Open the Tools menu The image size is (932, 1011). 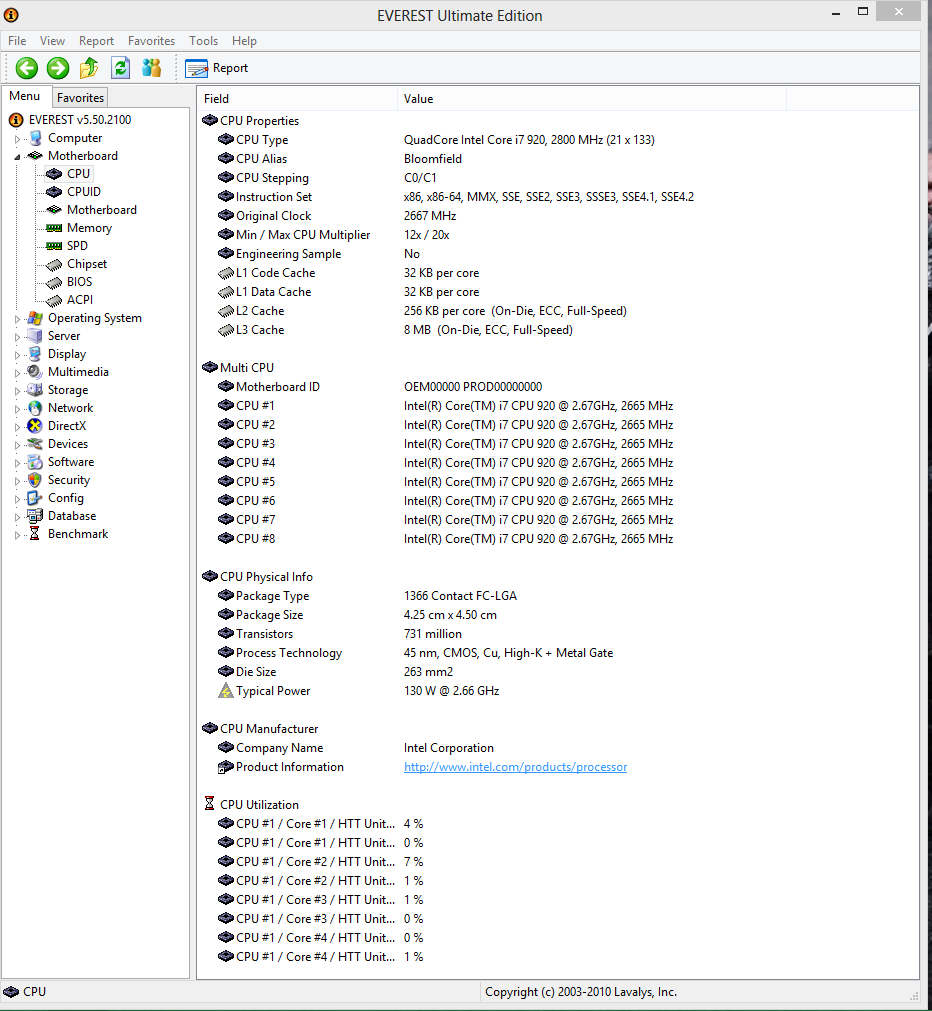[x=203, y=41]
